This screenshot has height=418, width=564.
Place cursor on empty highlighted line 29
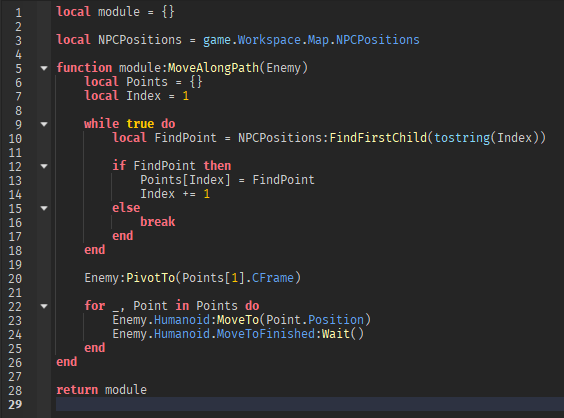click(310, 404)
